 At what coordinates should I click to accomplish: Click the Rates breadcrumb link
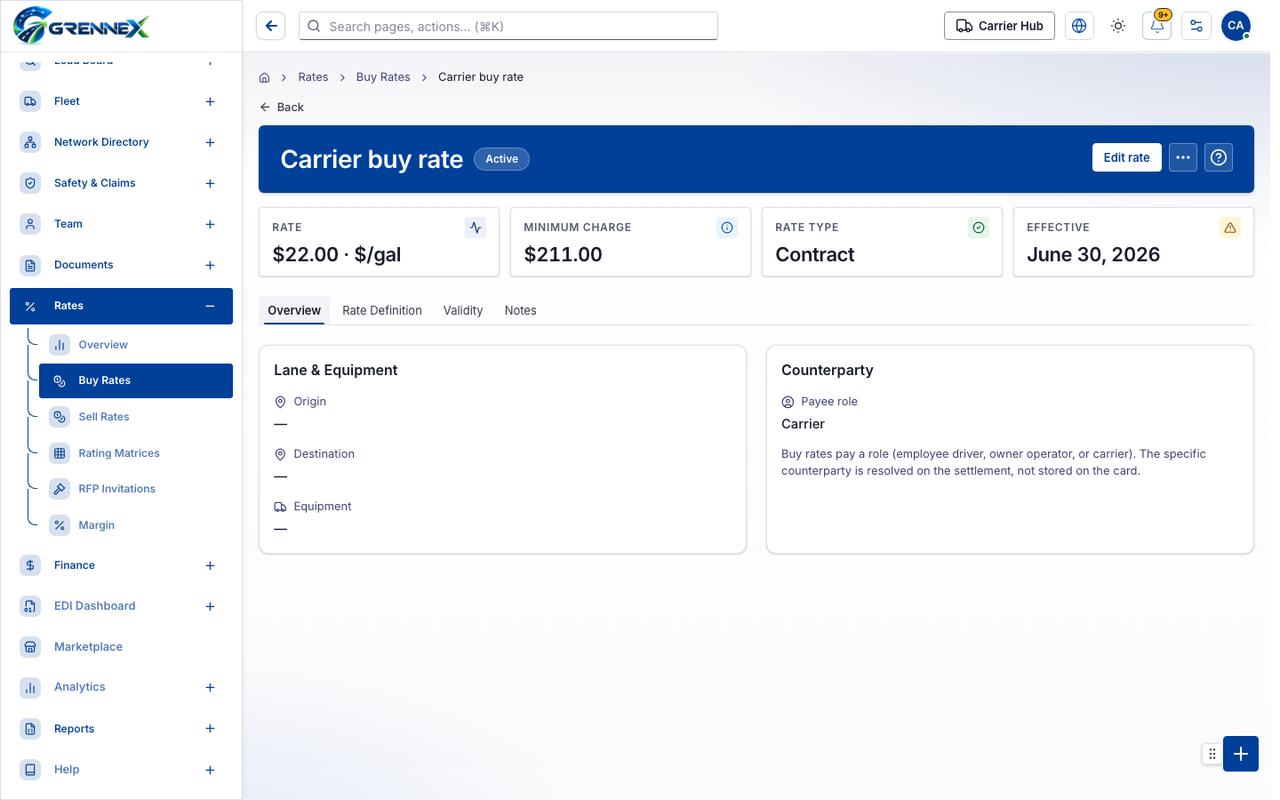313,77
